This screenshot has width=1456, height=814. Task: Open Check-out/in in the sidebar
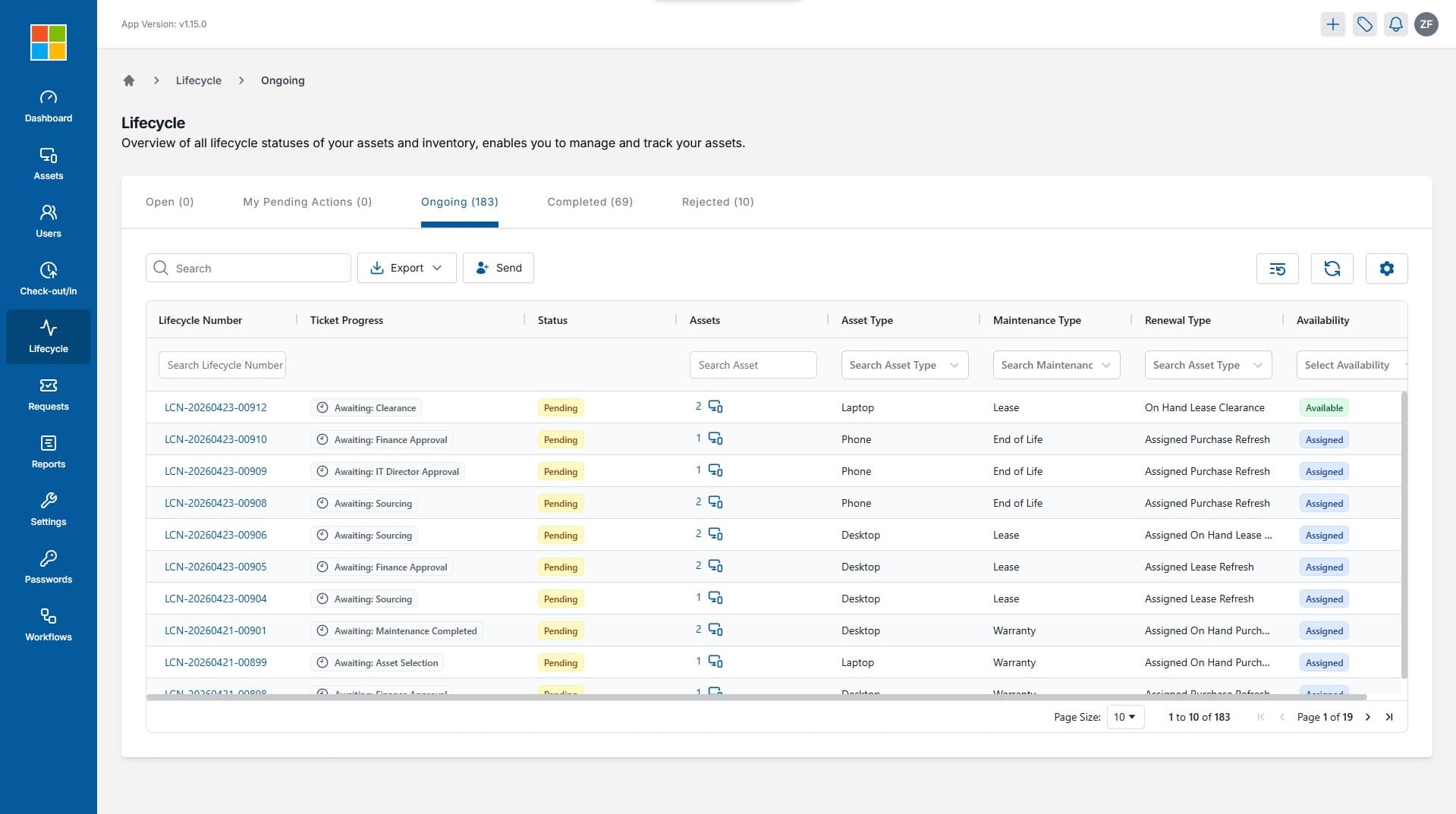point(49,279)
